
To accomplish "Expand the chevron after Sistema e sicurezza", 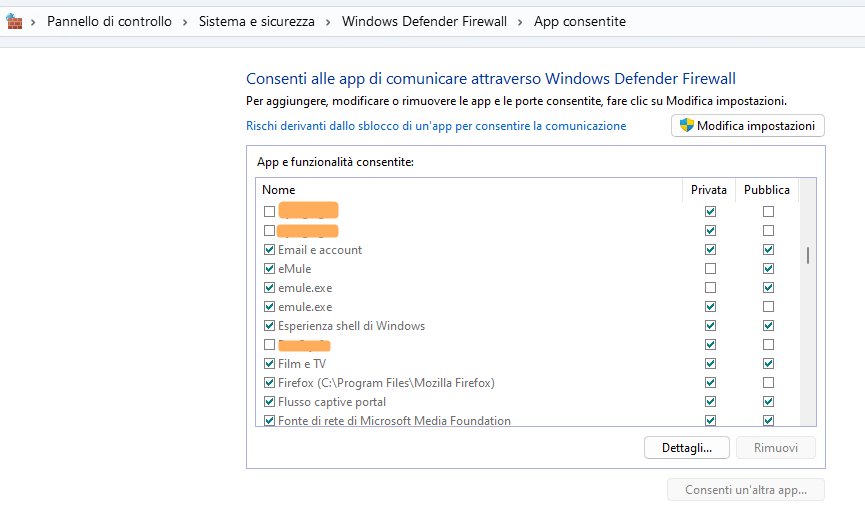I will (x=328, y=22).
